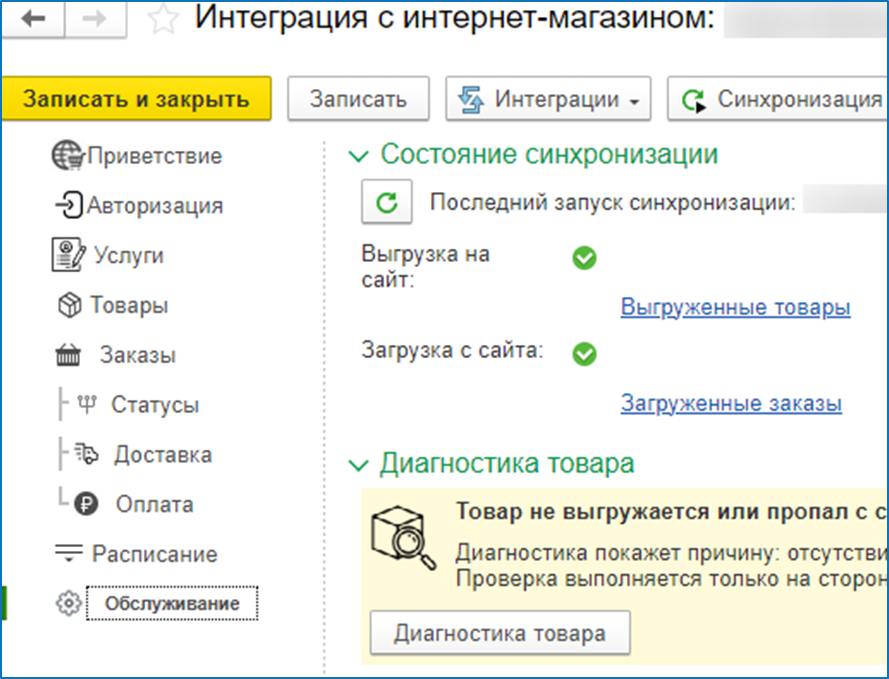The image size is (889, 679).
Task: Click the filter lines icon of Расписание
Action: 69,553
